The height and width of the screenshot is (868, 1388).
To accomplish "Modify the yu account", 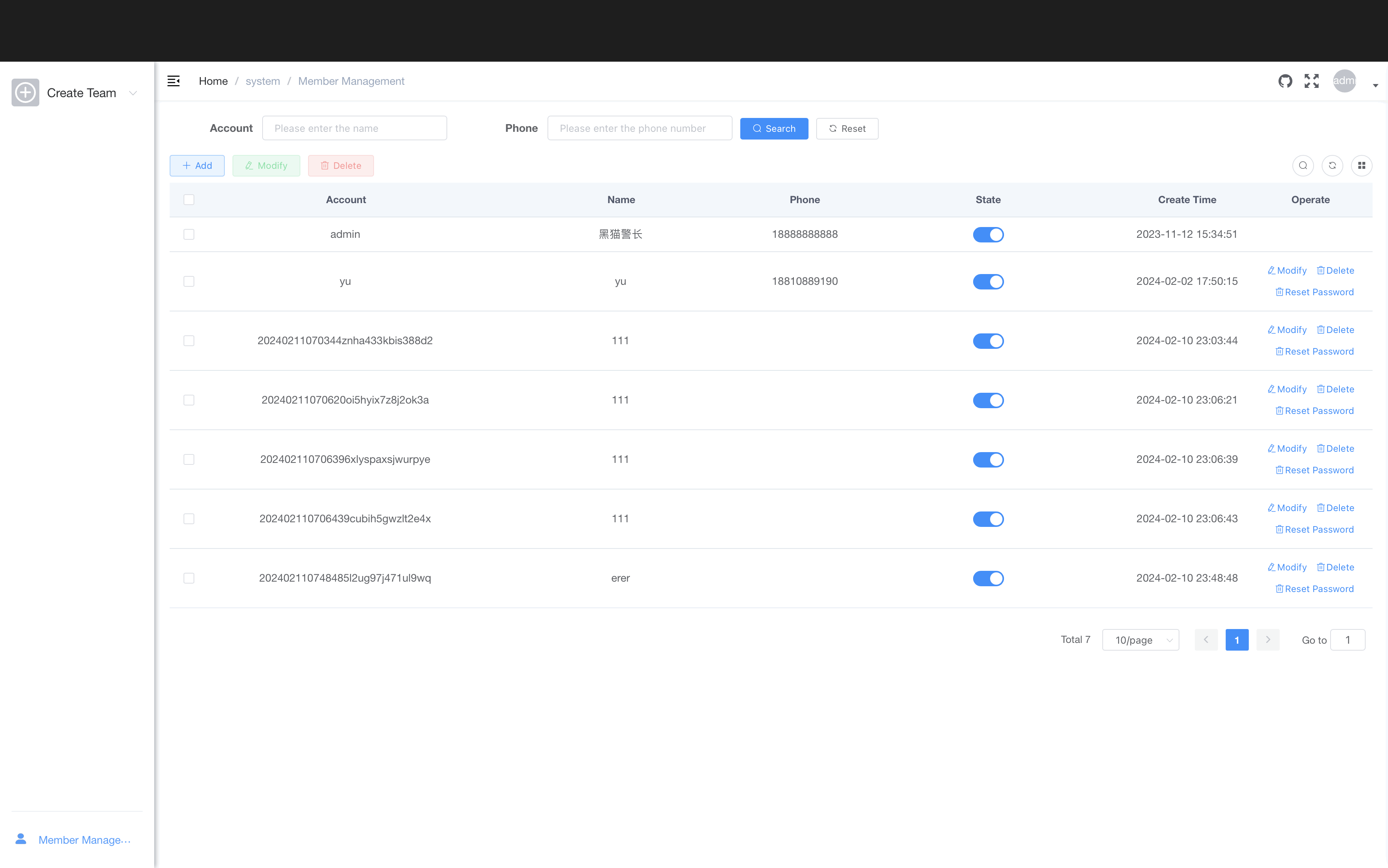I will (1287, 271).
